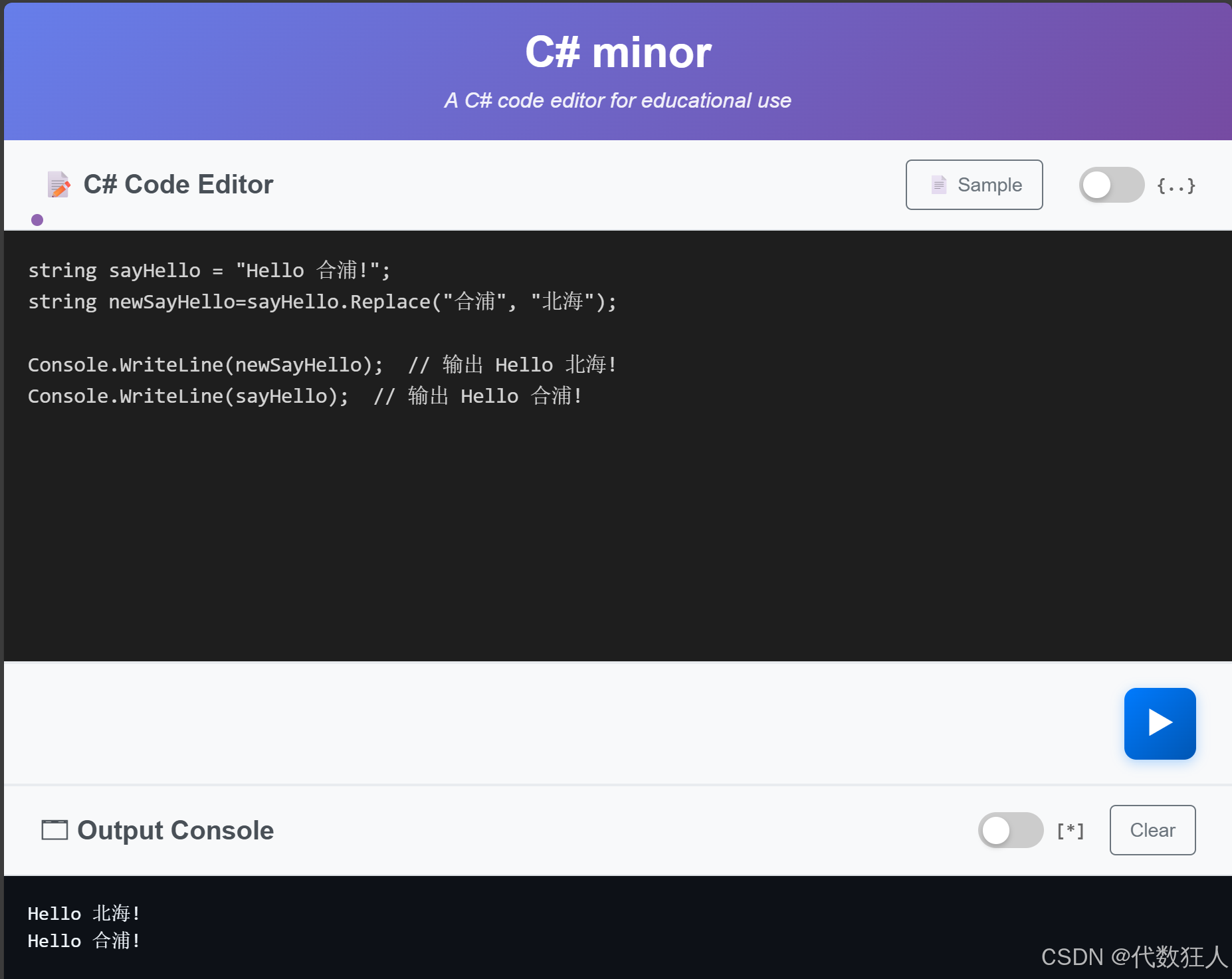Click the 'Output Console' heading
This screenshot has height=979, width=1232.
click(x=175, y=830)
